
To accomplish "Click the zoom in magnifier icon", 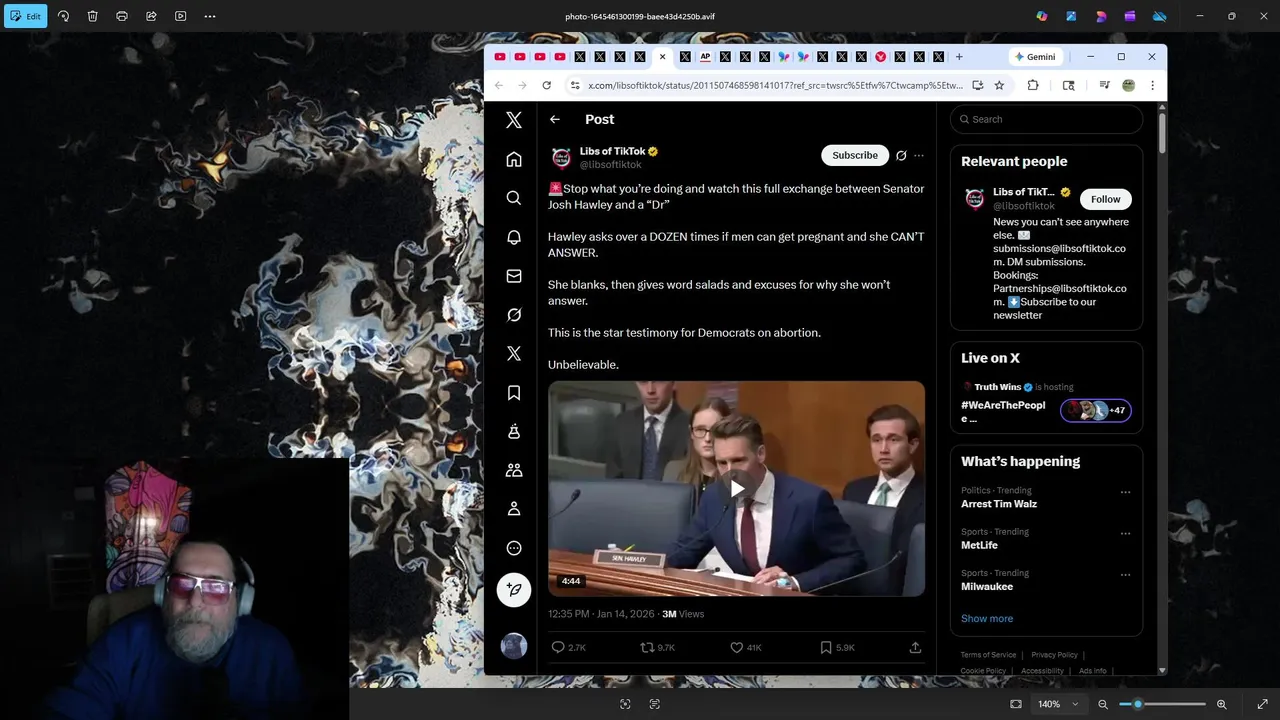I will [1221, 704].
